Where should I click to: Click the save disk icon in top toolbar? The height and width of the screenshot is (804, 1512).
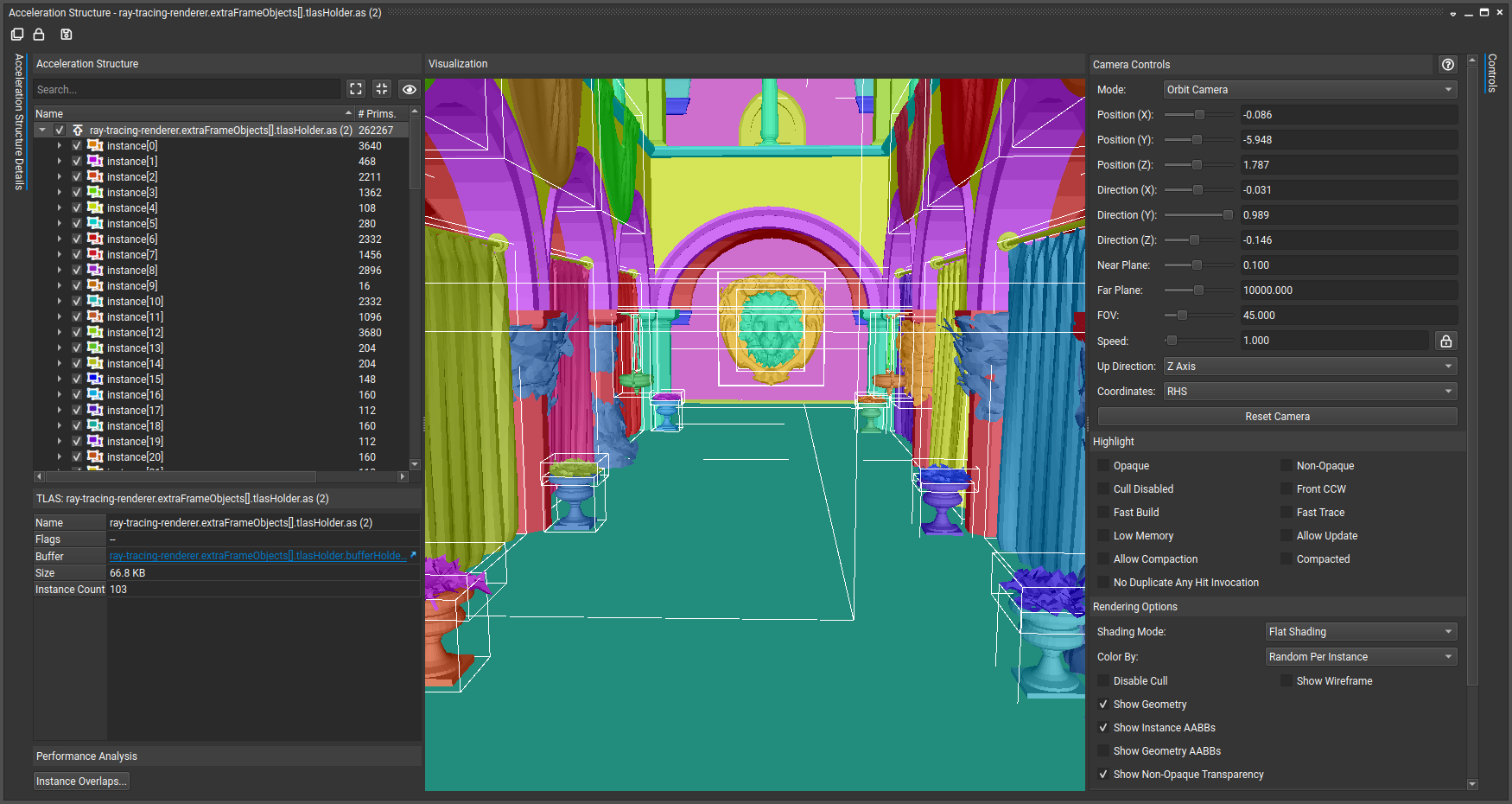click(67, 35)
